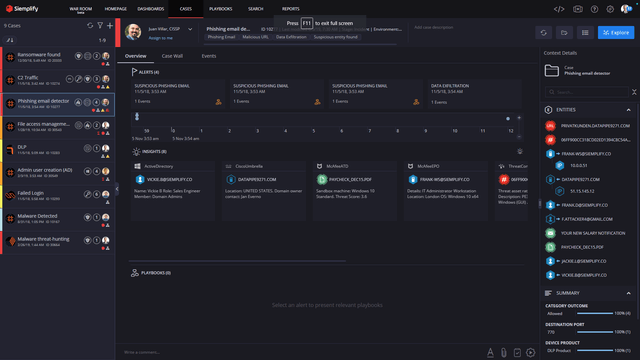Click the blue Explore button
This screenshot has height=360, width=640.
[616, 33]
